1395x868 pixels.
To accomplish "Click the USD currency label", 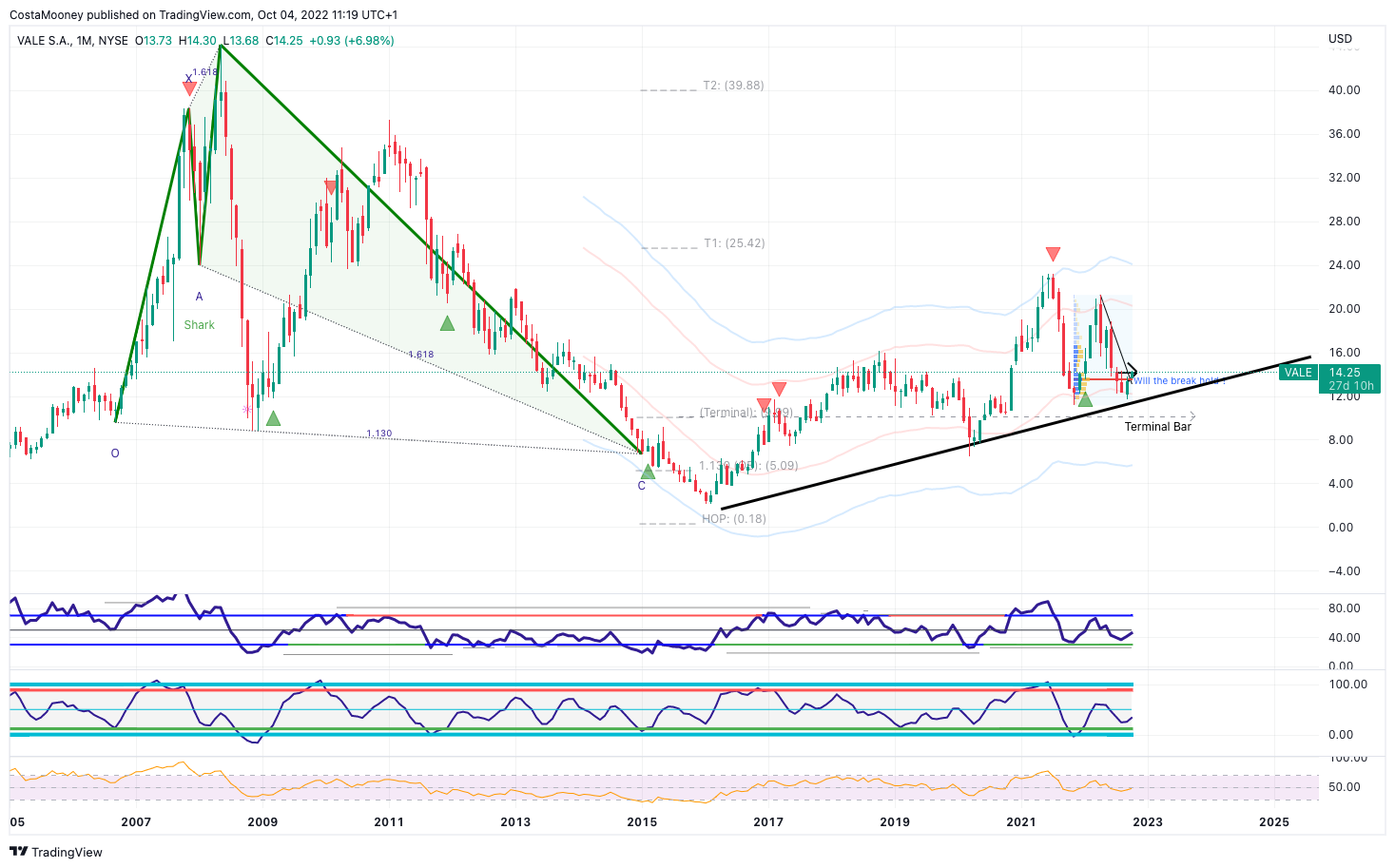I will [1340, 39].
